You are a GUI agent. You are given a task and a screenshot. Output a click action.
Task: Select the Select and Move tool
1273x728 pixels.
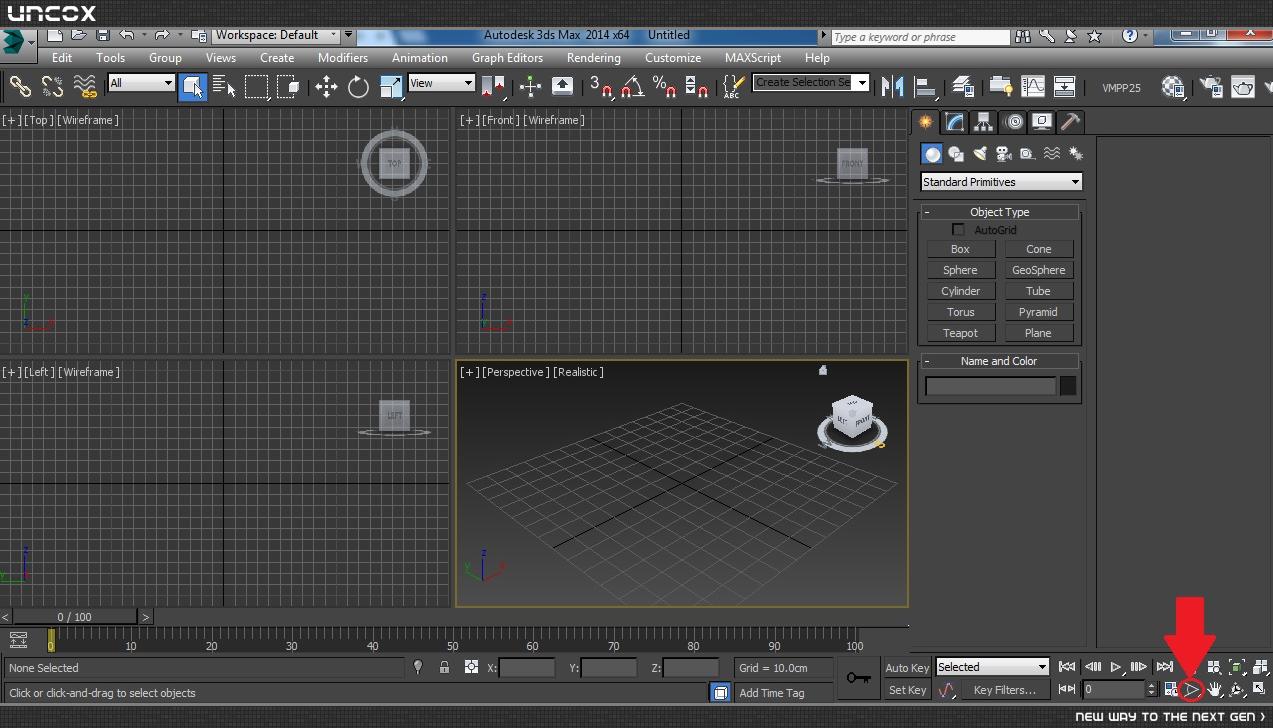tap(326, 87)
